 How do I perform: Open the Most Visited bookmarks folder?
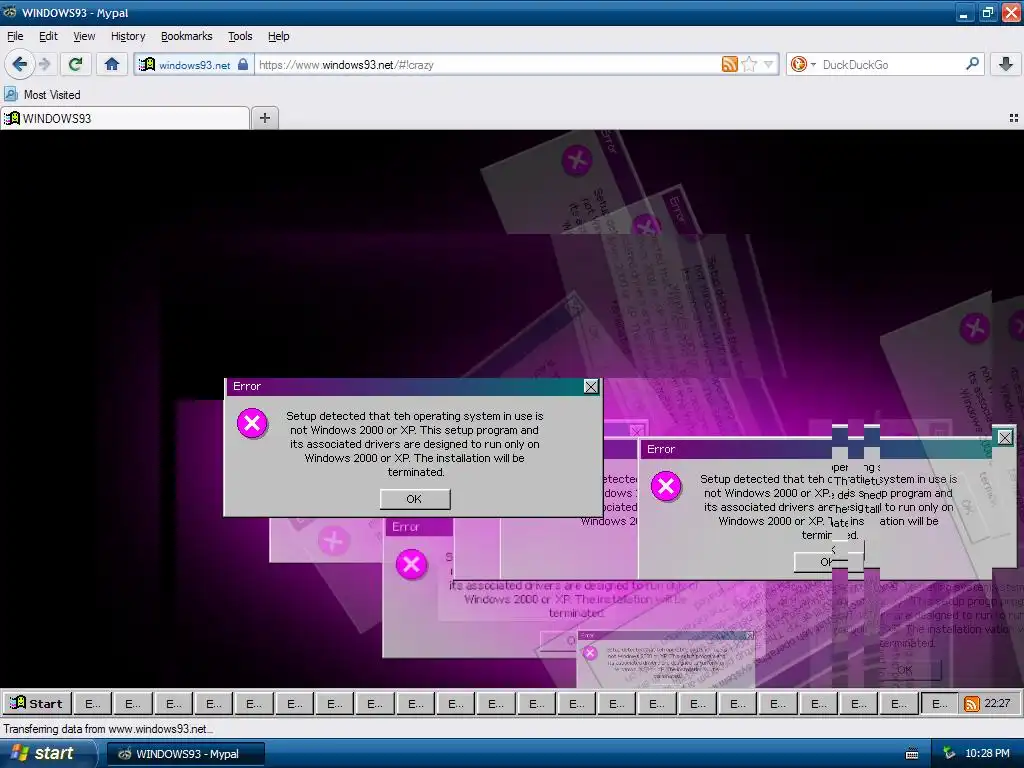tap(43, 95)
